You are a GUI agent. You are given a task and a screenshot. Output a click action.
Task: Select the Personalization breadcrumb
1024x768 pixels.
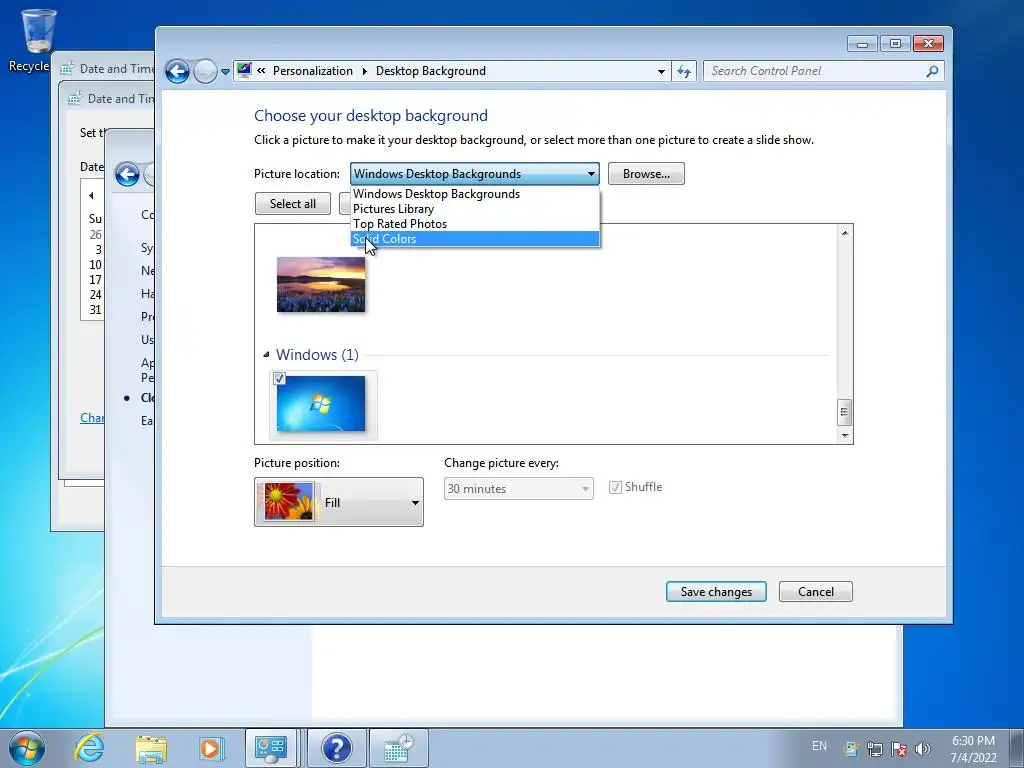312,71
